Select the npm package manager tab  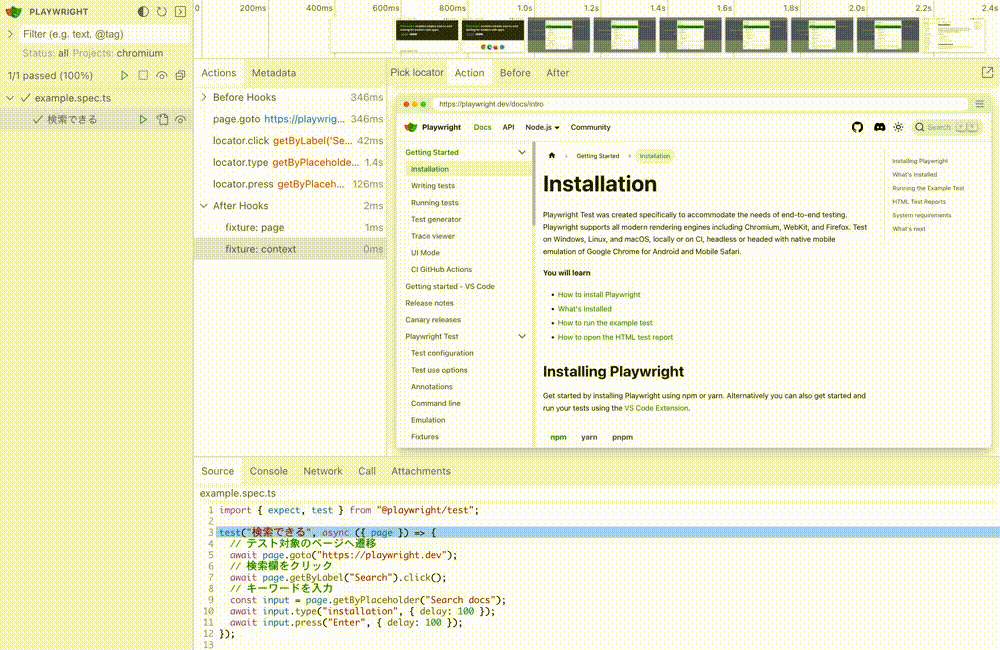(558, 437)
